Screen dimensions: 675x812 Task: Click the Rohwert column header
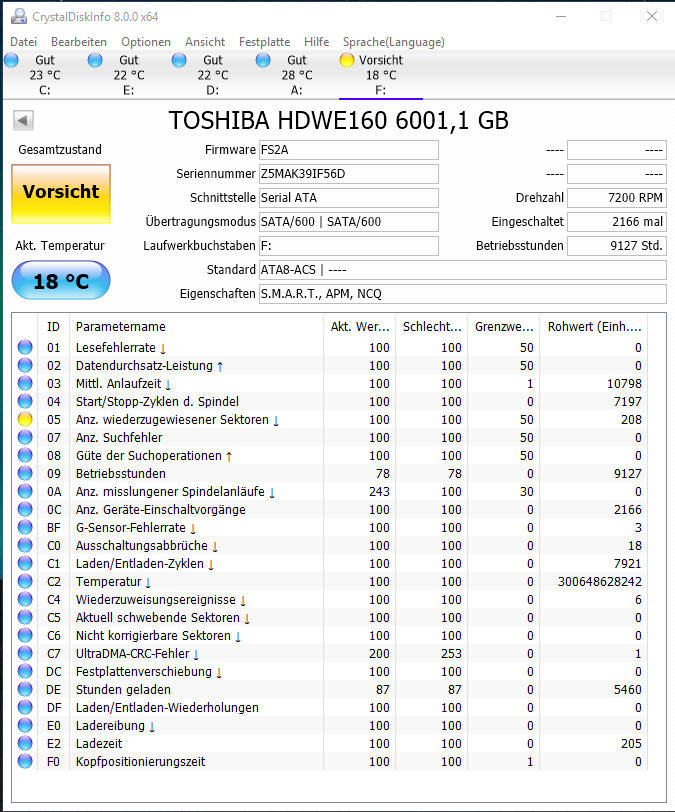(594, 326)
